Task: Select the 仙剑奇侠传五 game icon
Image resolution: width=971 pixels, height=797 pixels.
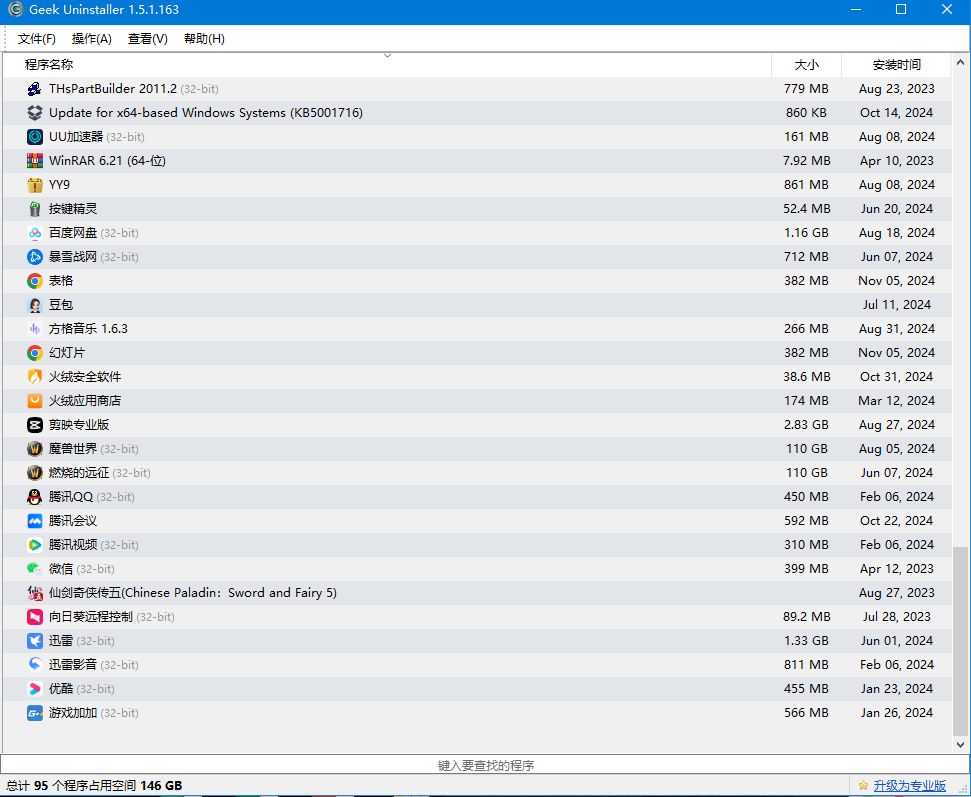Action: tap(35, 593)
